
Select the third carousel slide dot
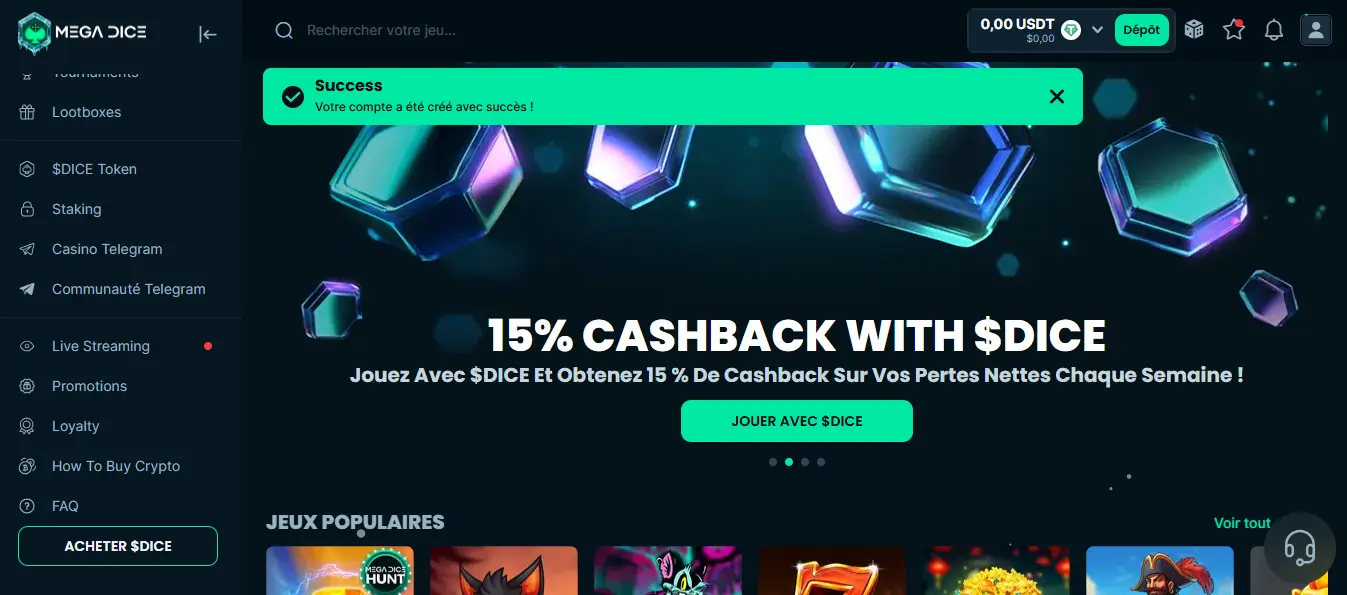805,462
